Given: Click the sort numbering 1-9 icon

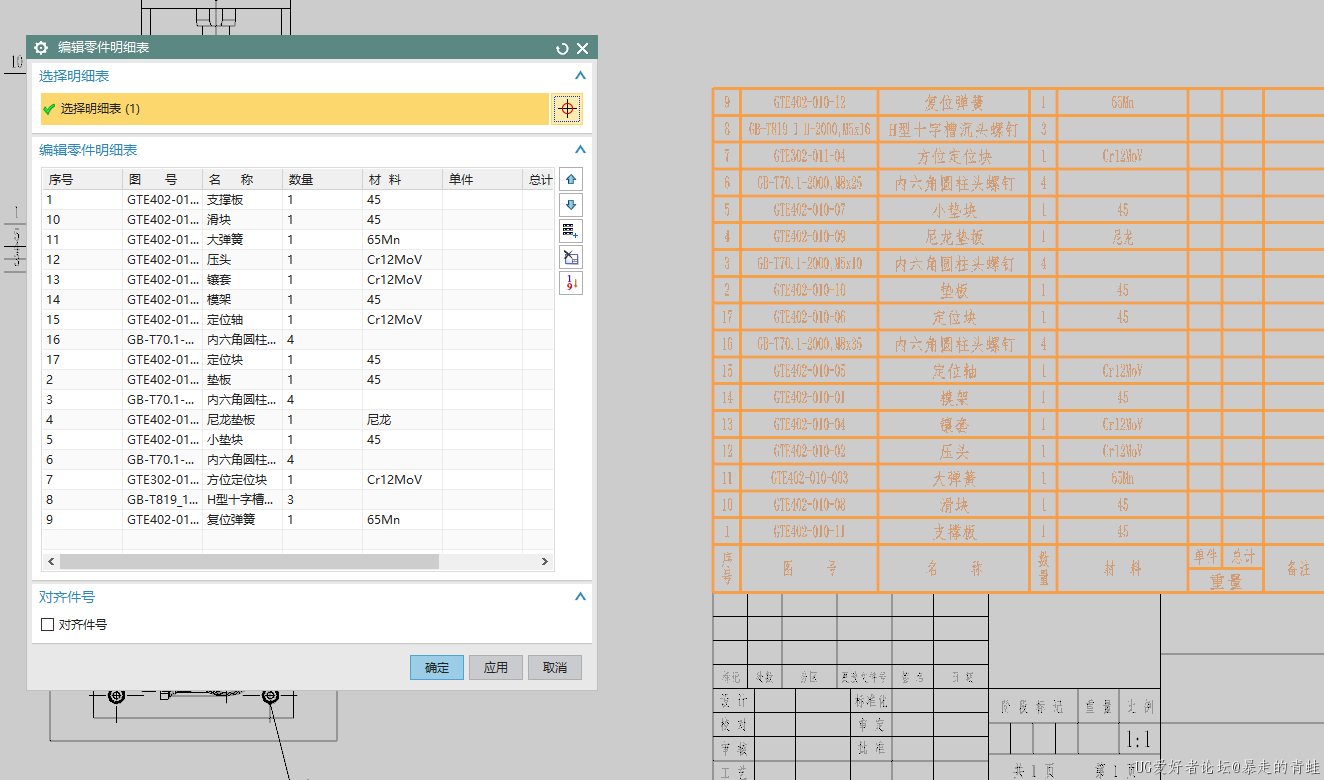Looking at the screenshot, I should 571,283.
